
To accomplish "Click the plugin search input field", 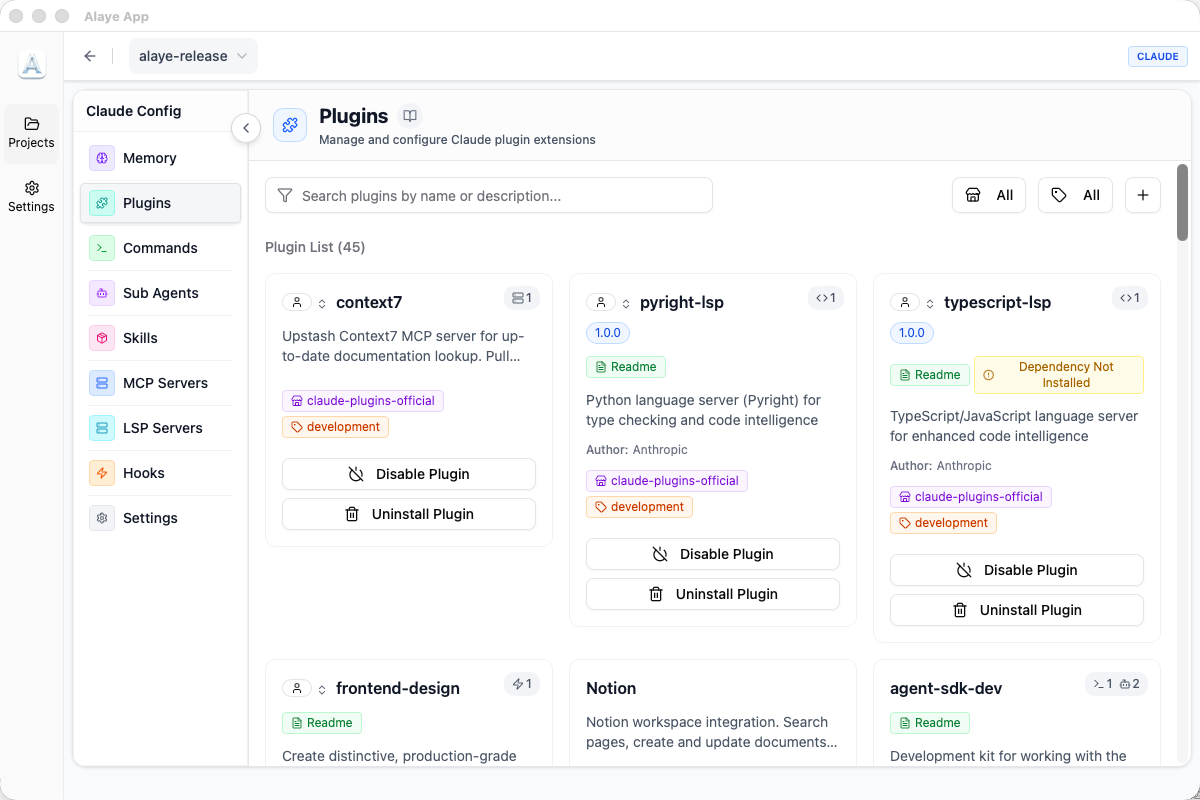I will click(x=488, y=195).
